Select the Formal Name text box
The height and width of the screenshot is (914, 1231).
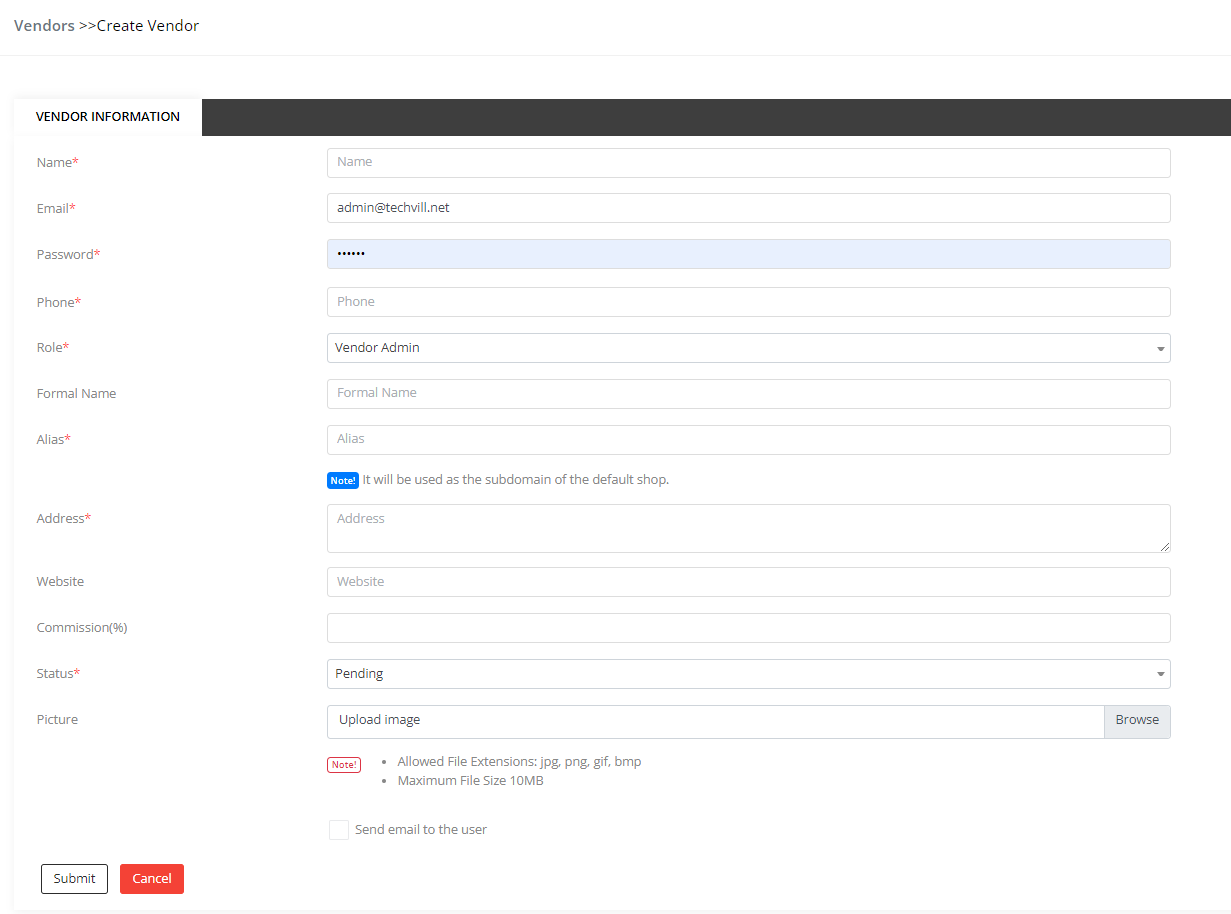(x=748, y=394)
